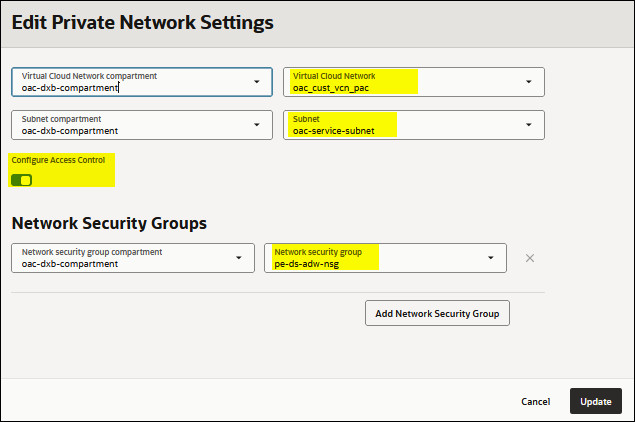The height and width of the screenshot is (422, 635).
Task: Expand the oac-service-subnet selection box
Action: (x=400, y=125)
